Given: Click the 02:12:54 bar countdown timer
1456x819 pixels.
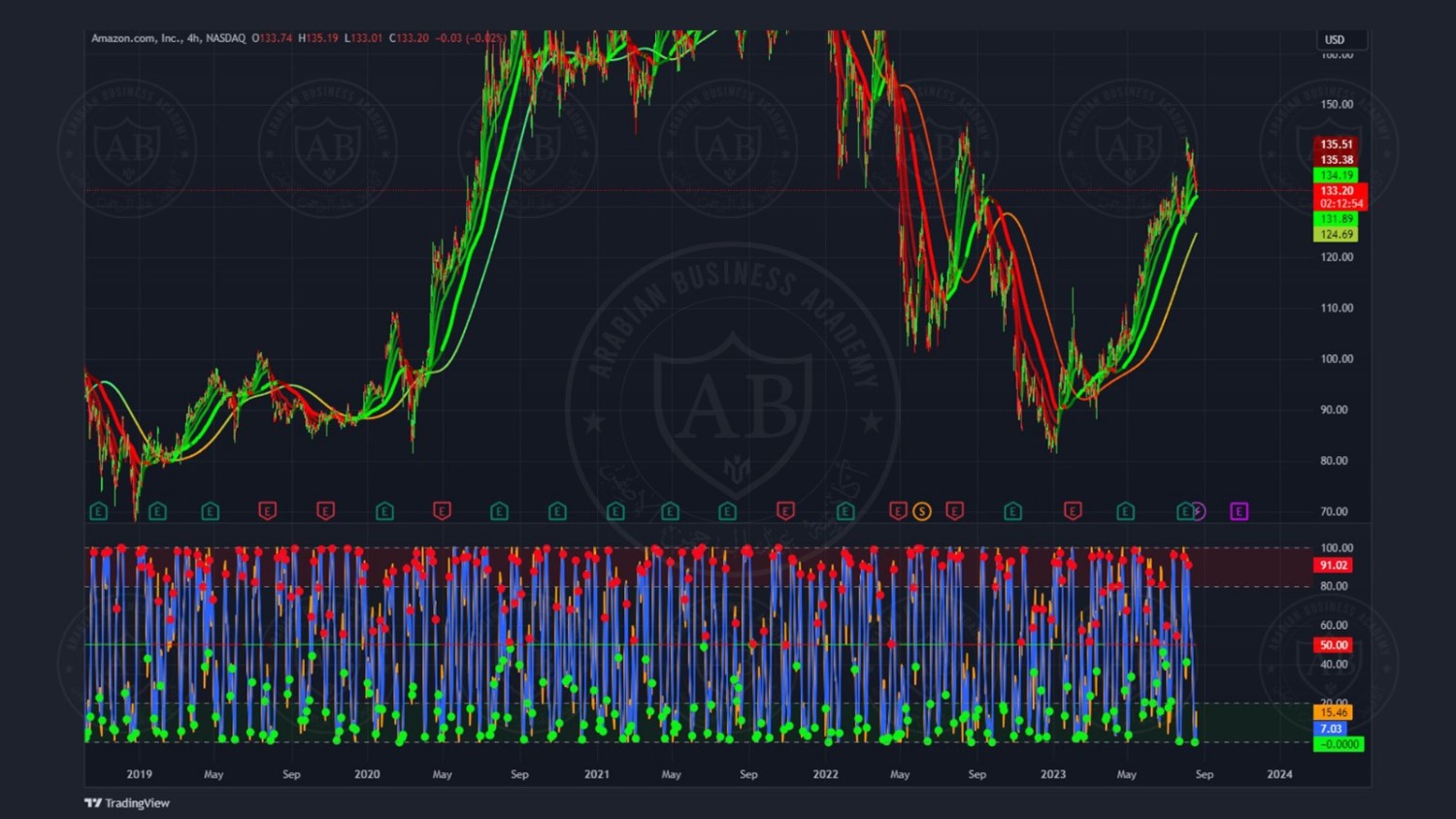Looking at the screenshot, I should click(x=1340, y=204).
